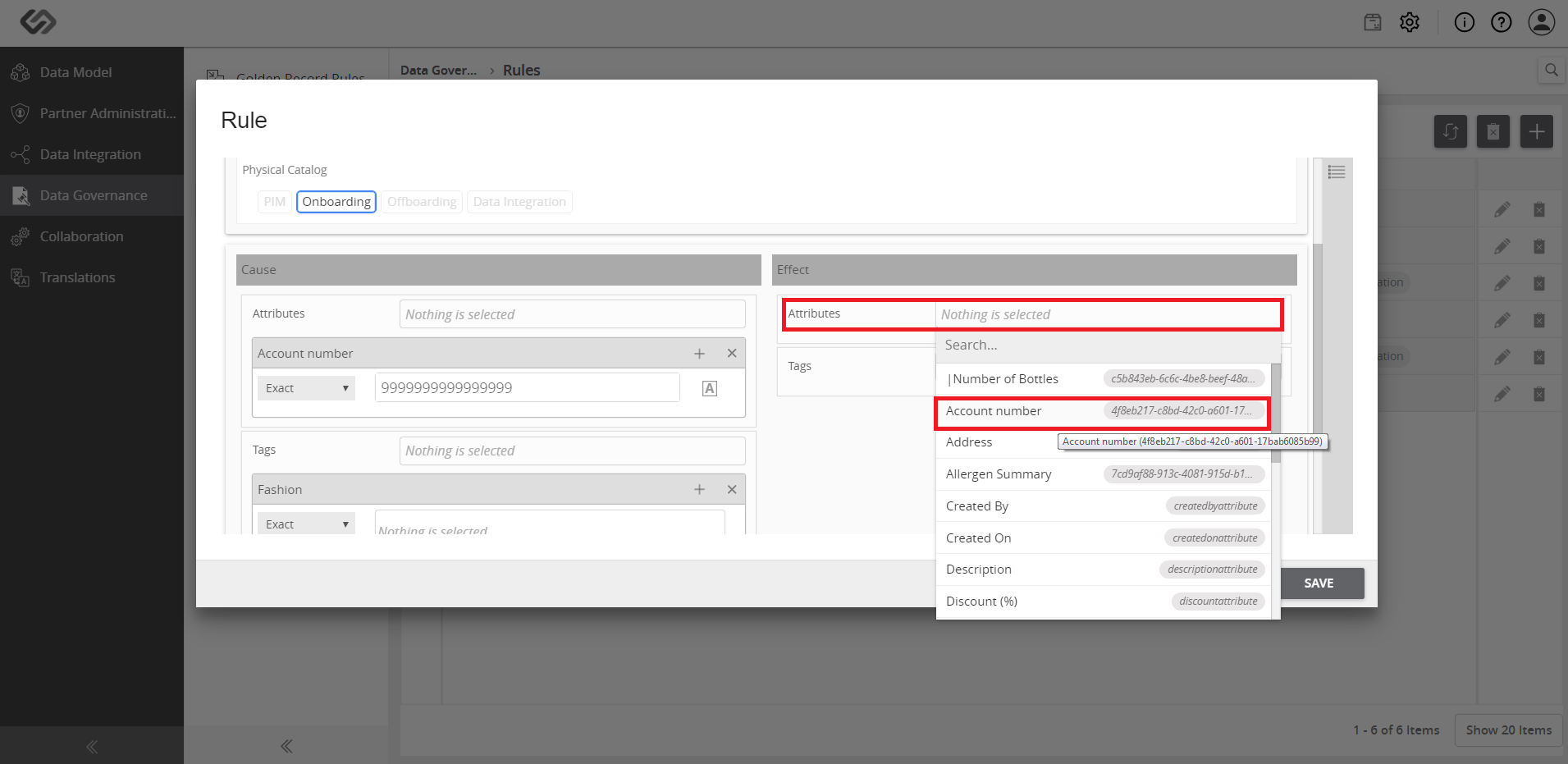Click the Fashion value selector field
This screenshot has height=764, width=1568.
(x=550, y=523)
